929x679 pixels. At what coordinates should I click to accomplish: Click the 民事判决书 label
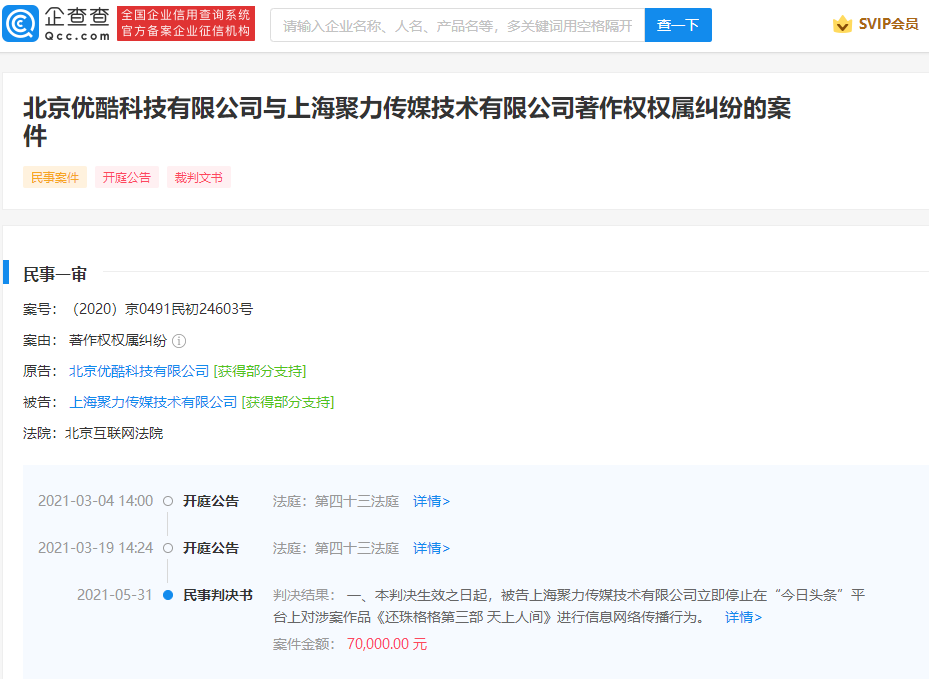point(218,595)
